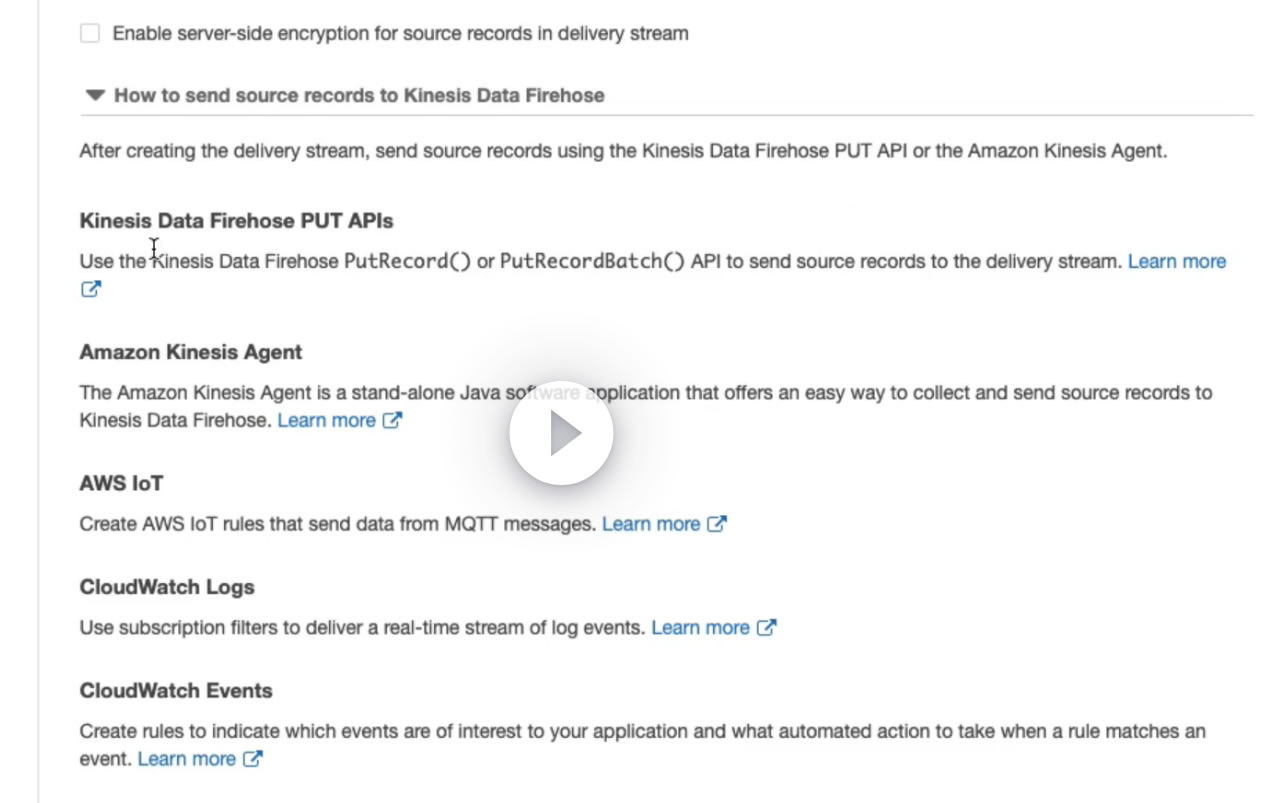Click external link icon below PUT APIs text
Image resolution: width=1266 pixels, height=803 pixels.
[91, 289]
